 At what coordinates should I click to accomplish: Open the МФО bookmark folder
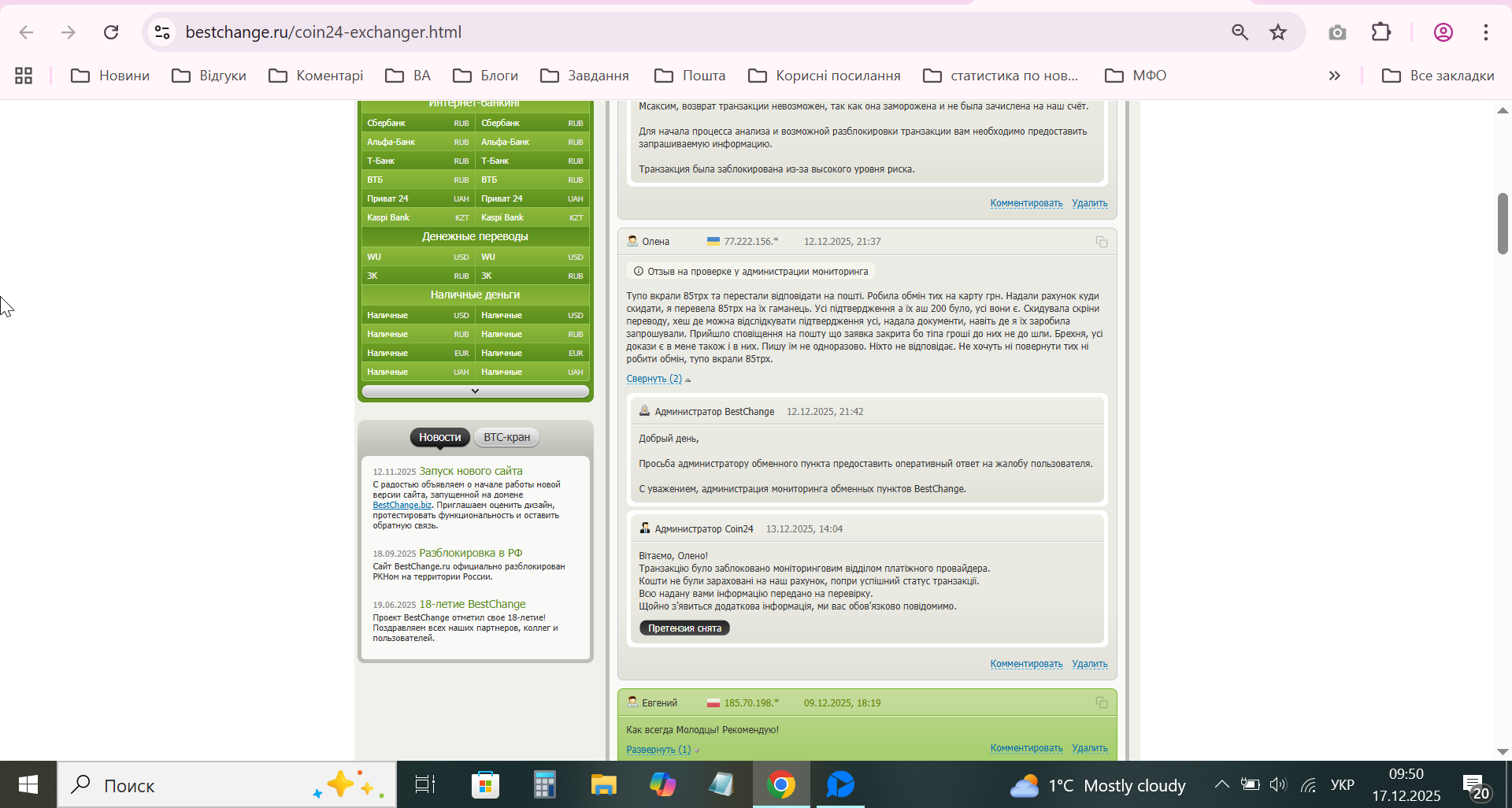pos(1136,76)
